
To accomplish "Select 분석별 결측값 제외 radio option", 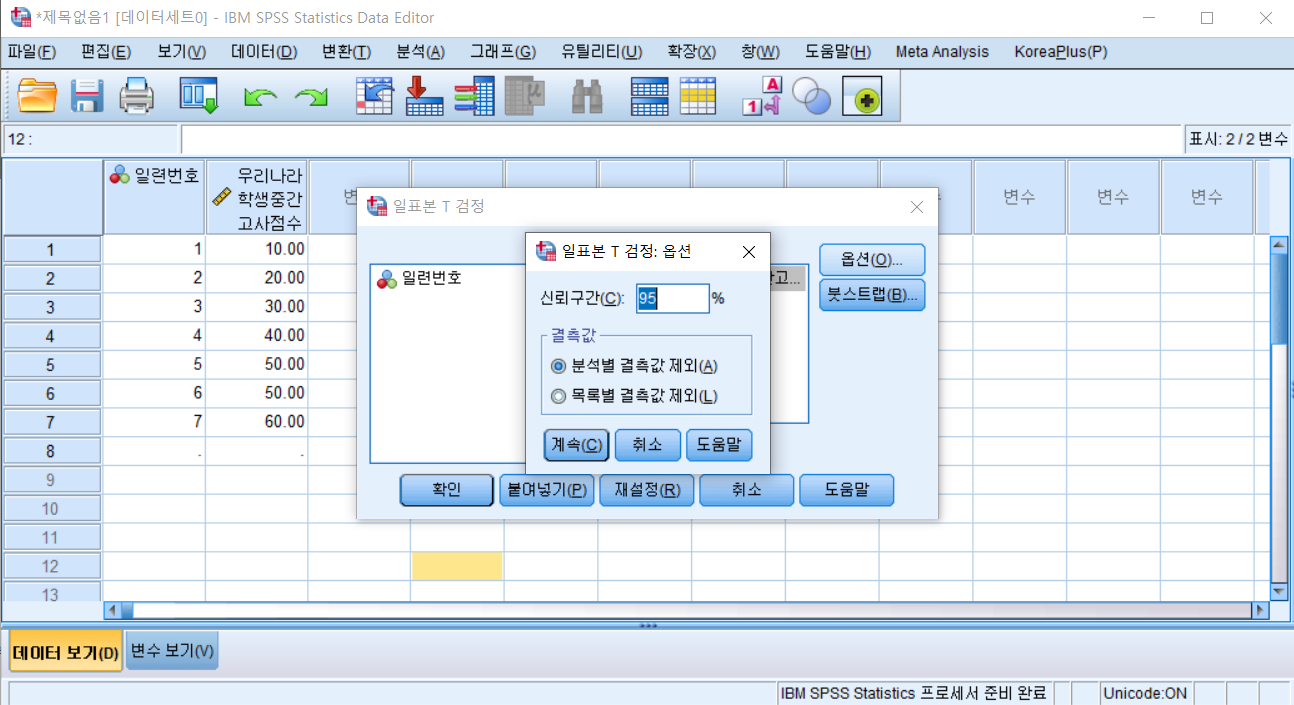I will pos(559,366).
